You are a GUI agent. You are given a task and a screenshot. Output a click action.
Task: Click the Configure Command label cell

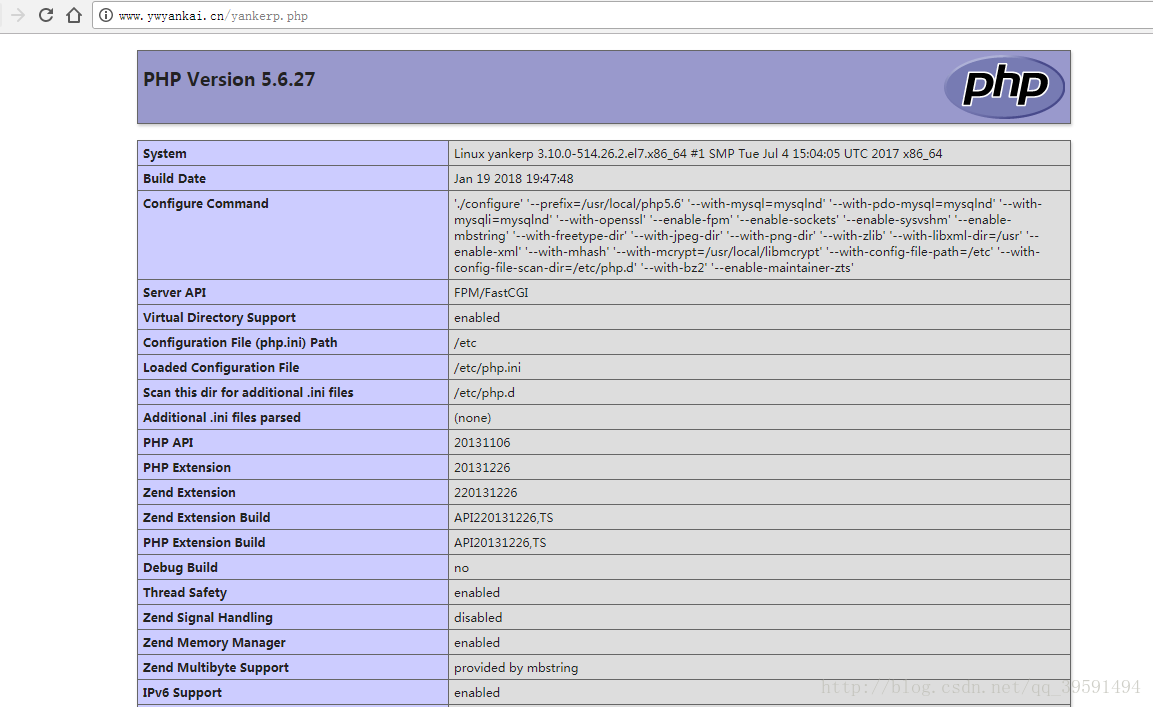pos(206,204)
